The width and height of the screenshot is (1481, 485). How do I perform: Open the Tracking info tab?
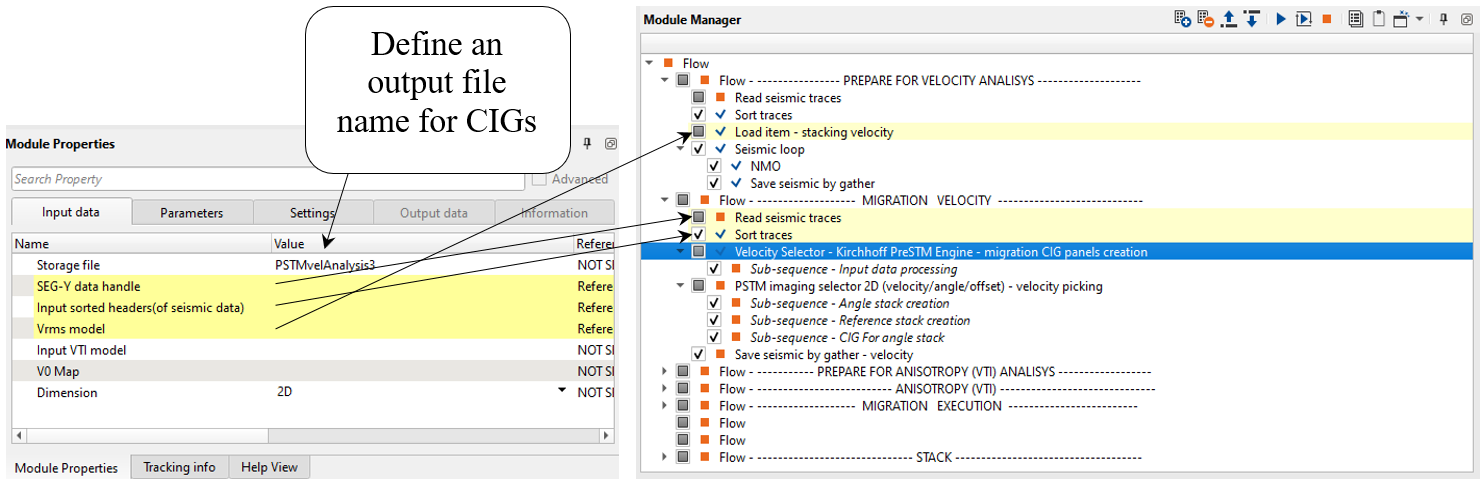tap(179, 467)
